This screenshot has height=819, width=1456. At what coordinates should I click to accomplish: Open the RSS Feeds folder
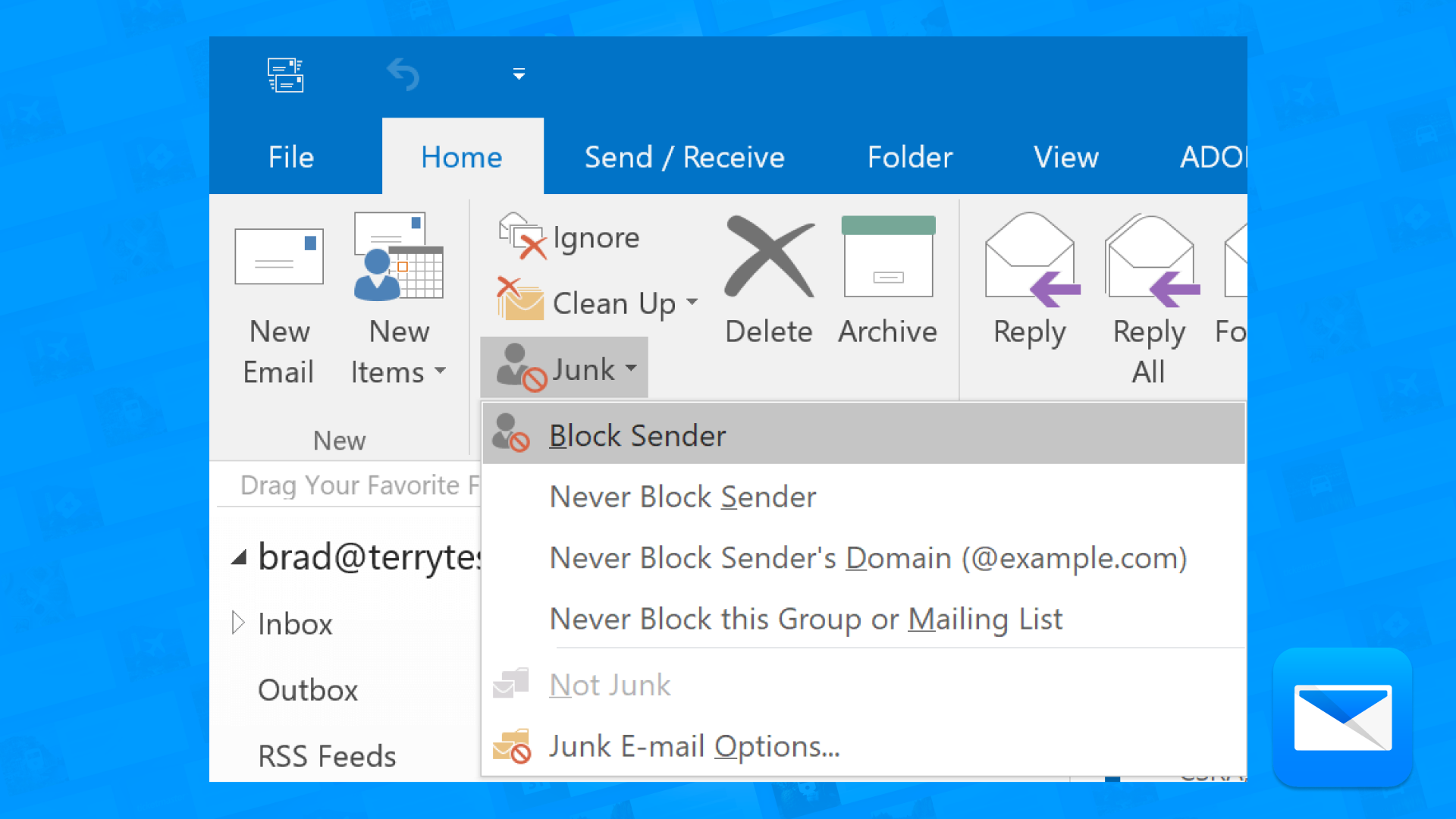click(x=327, y=756)
